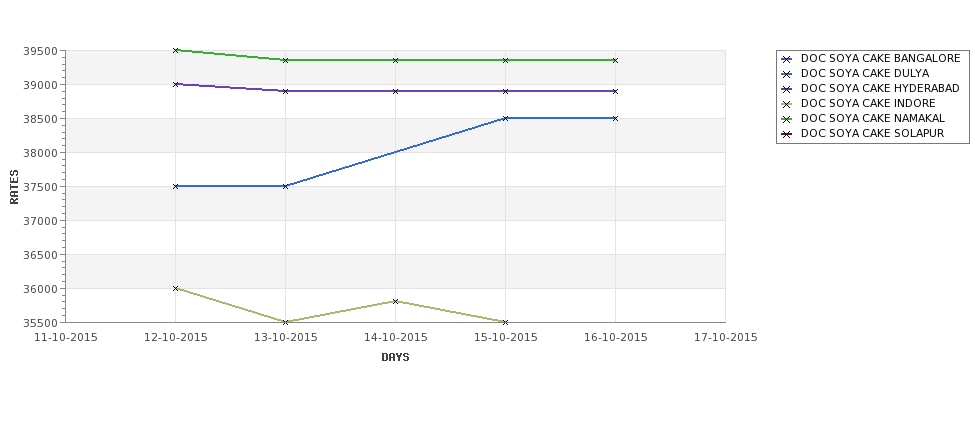975x429 pixels.
Task: Select the Namakal data point on 12-10-2015
Action: click(175, 50)
